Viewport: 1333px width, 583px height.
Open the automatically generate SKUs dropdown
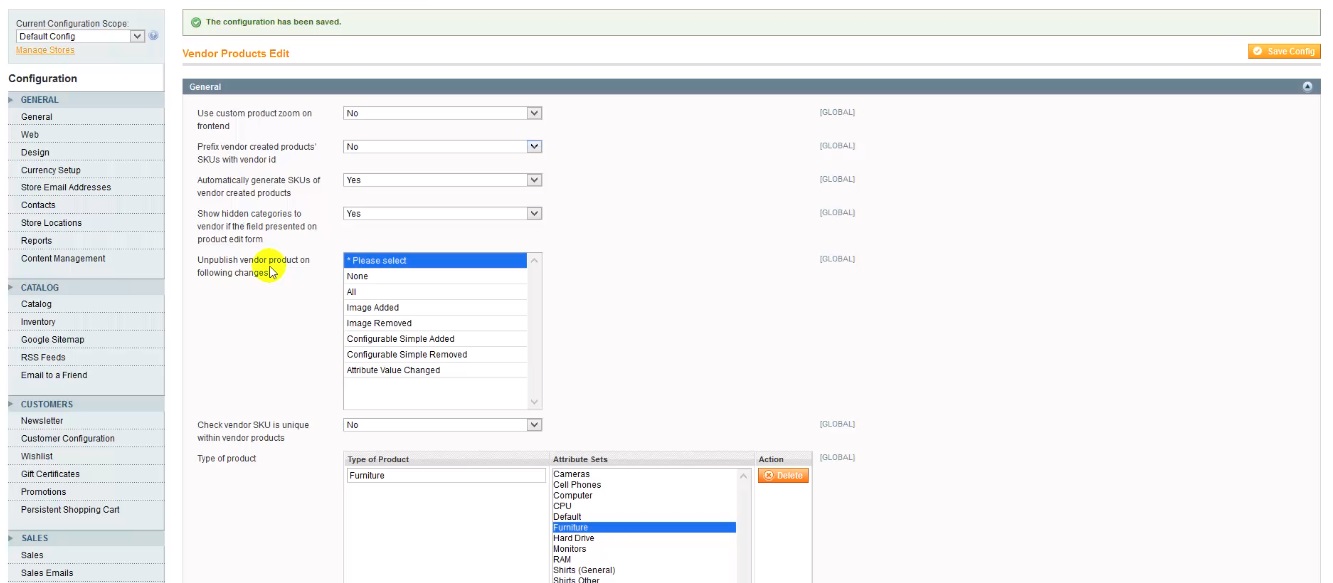tap(442, 180)
